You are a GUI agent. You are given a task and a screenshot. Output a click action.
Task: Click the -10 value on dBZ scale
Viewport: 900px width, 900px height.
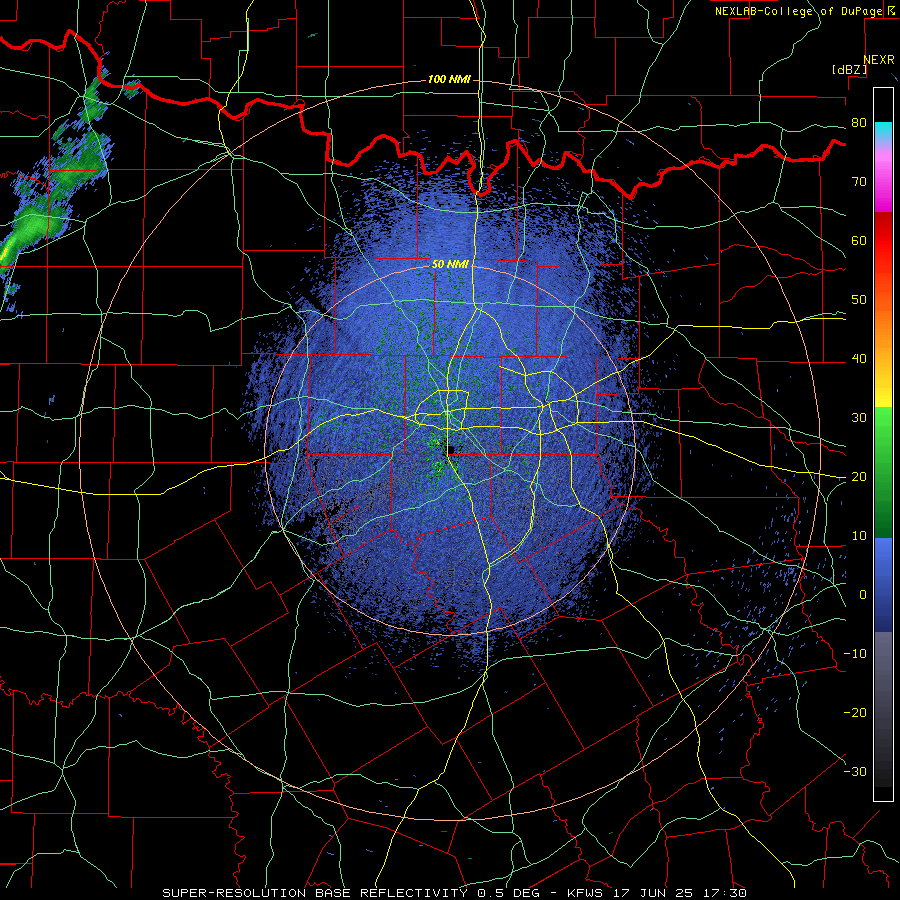[x=855, y=654]
